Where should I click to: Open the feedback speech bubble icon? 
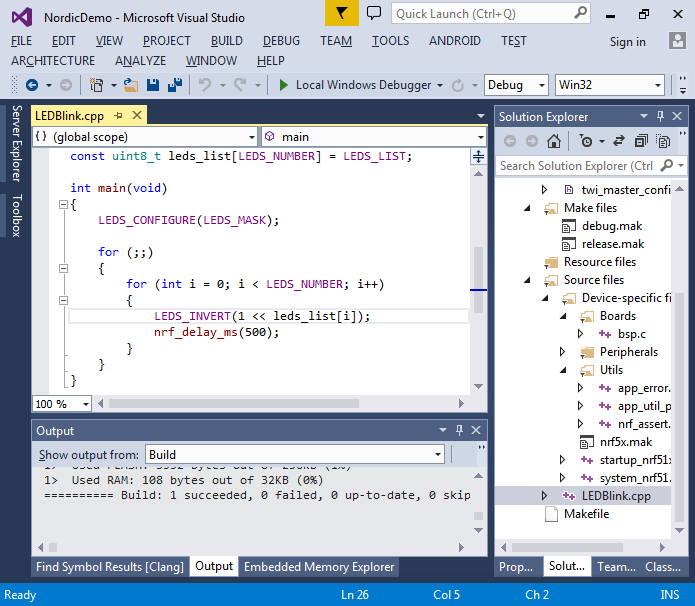pos(374,12)
